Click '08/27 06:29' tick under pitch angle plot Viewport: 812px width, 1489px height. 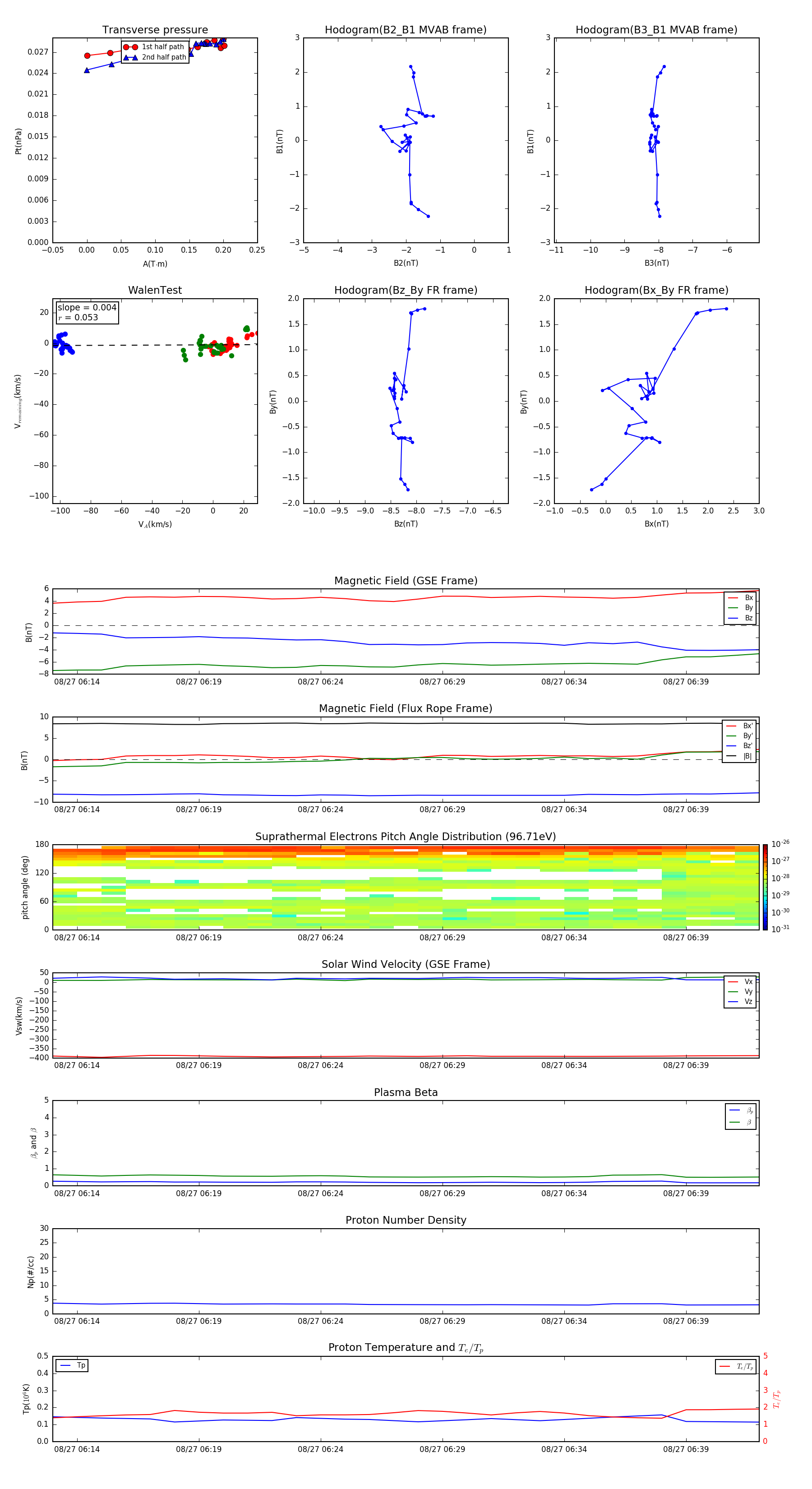(442, 938)
